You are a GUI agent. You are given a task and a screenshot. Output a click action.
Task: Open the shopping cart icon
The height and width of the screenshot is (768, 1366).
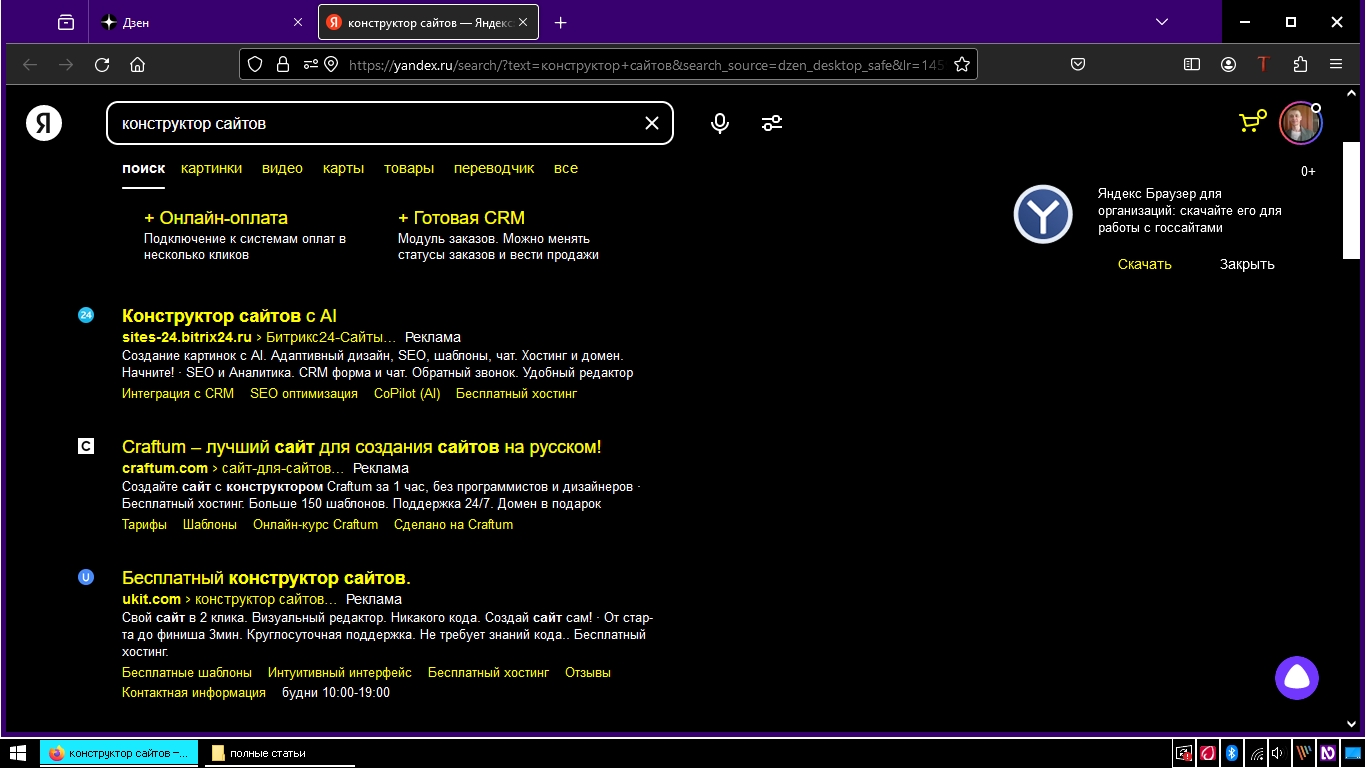(1252, 122)
